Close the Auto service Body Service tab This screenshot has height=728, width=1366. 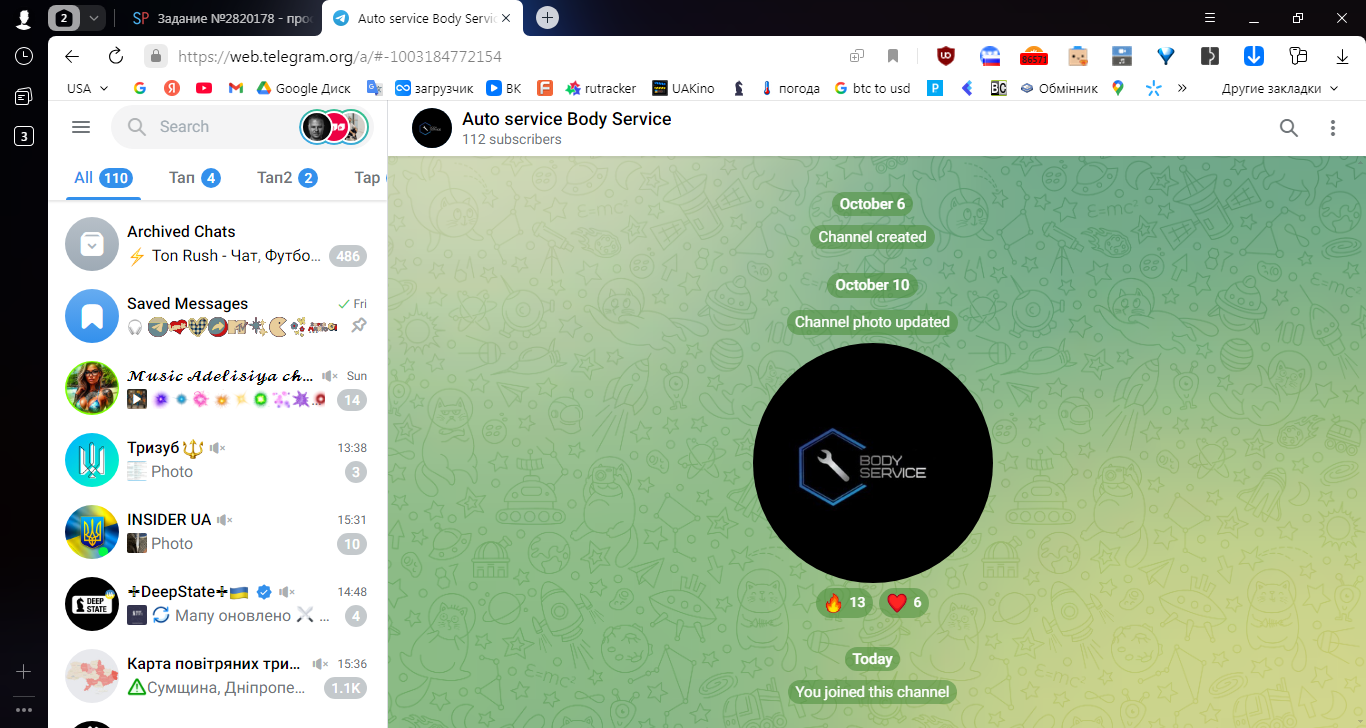pyautogui.click(x=507, y=18)
